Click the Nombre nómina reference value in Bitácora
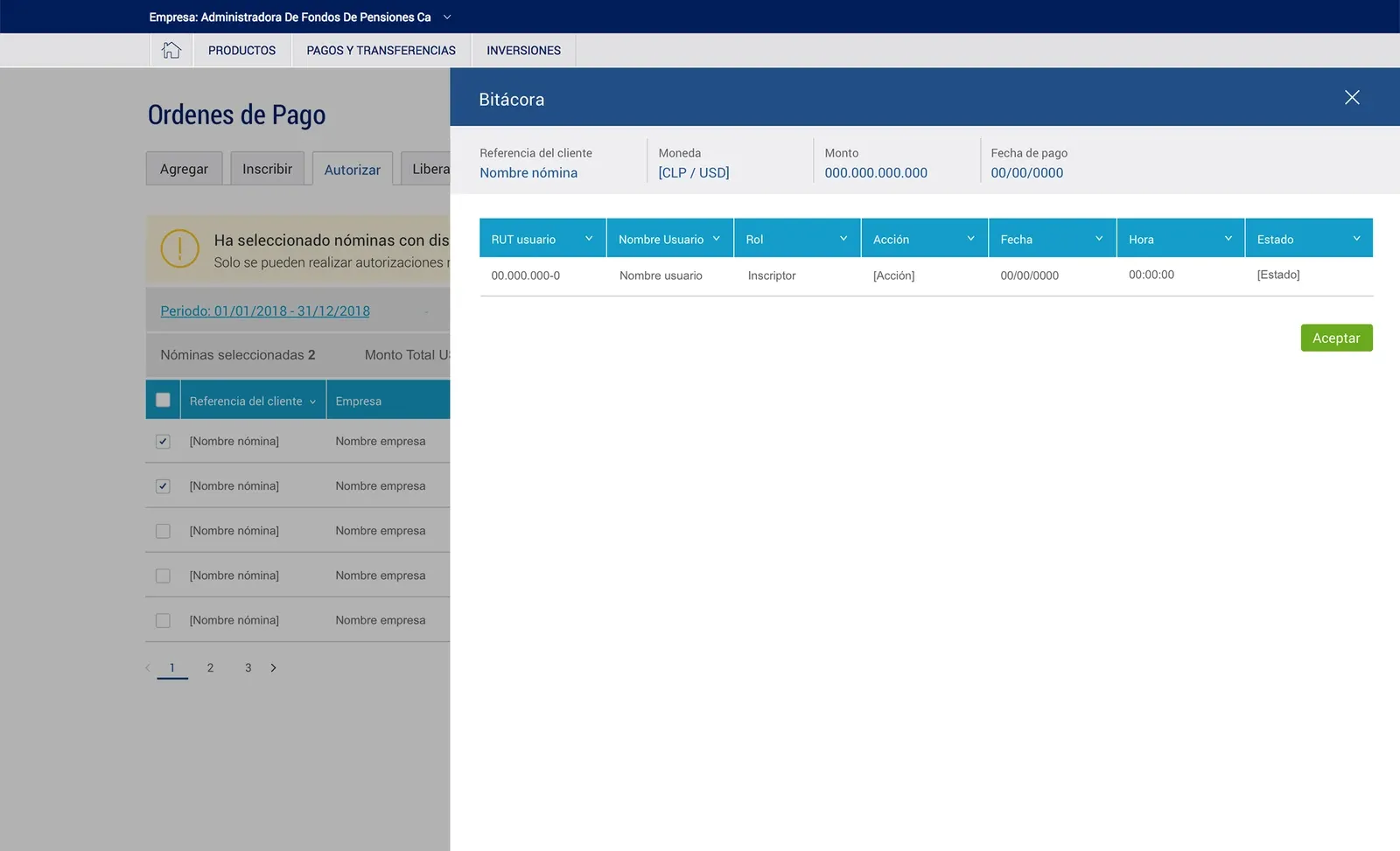 tap(528, 172)
